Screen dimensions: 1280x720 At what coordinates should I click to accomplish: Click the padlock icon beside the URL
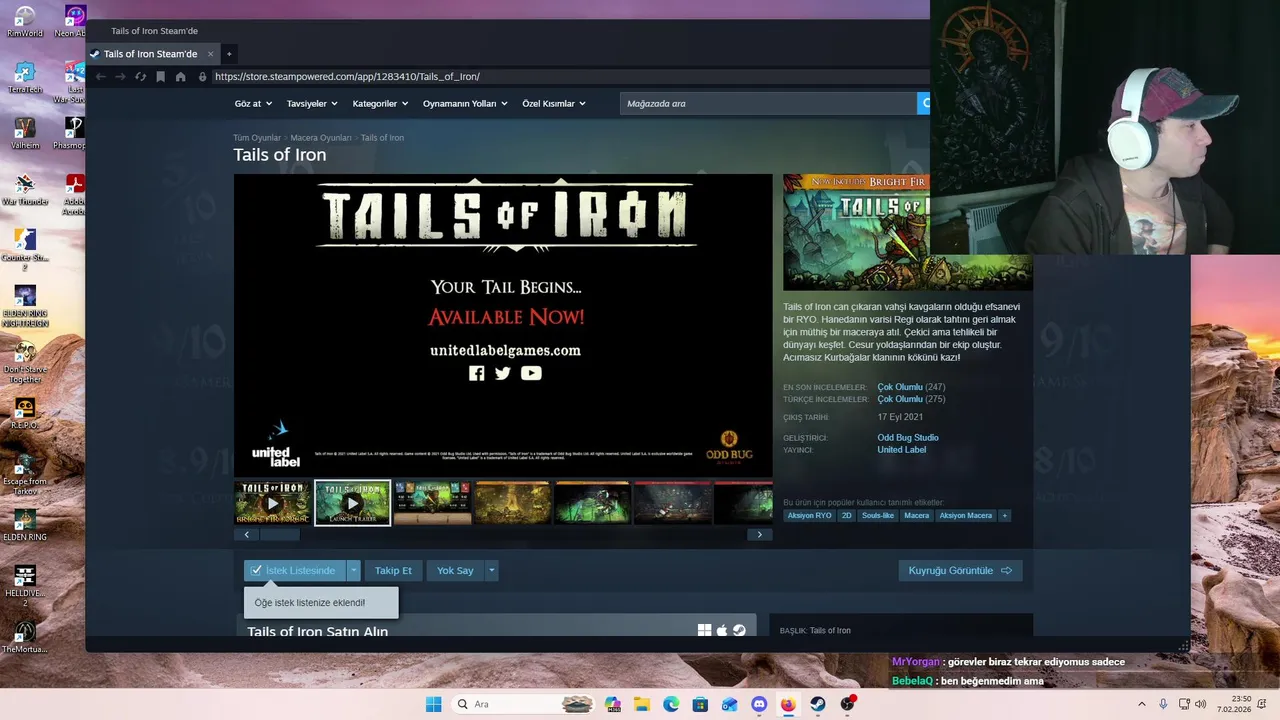pos(203,76)
